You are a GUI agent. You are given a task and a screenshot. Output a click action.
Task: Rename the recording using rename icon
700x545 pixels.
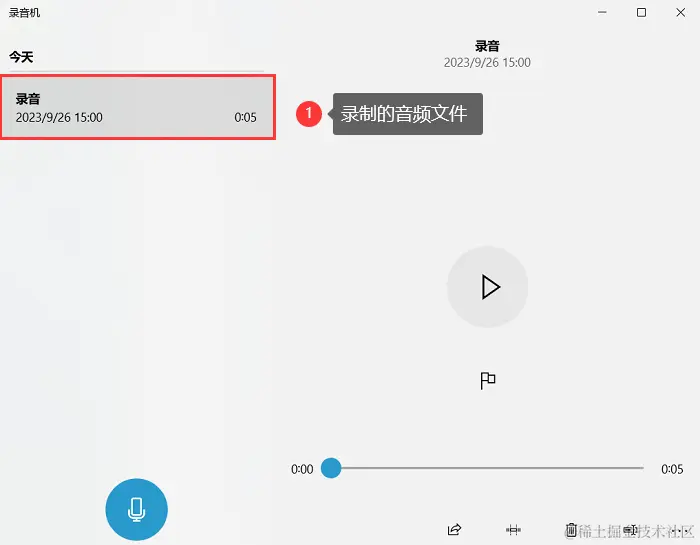[x=630, y=530]
